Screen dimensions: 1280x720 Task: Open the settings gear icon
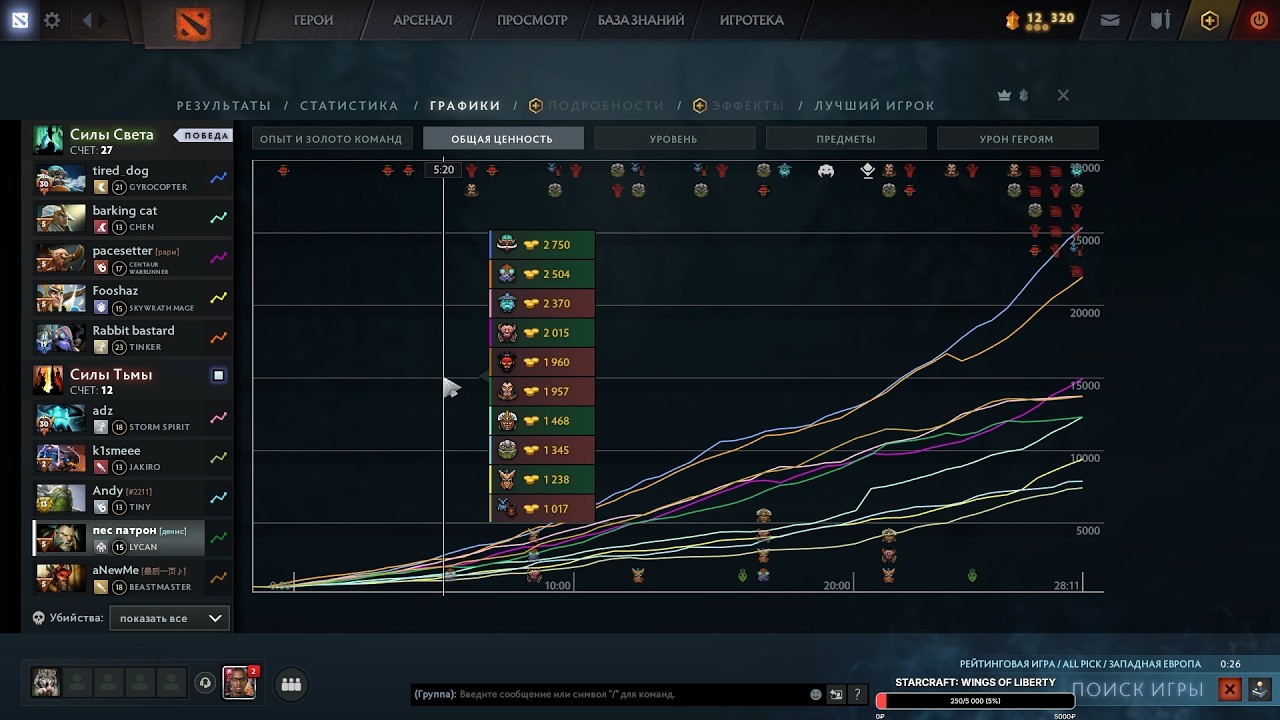[x=52, y=20]
